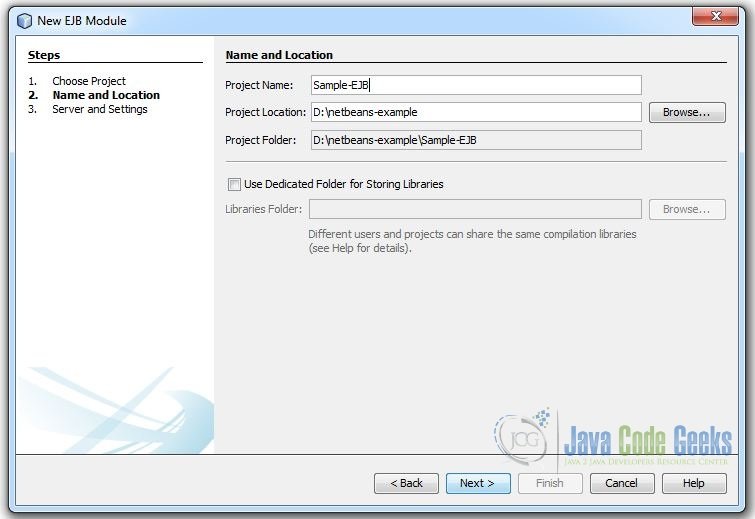The image size is (755, 519).
Task: Click the Finish button
Action: [x=550, y=483]
